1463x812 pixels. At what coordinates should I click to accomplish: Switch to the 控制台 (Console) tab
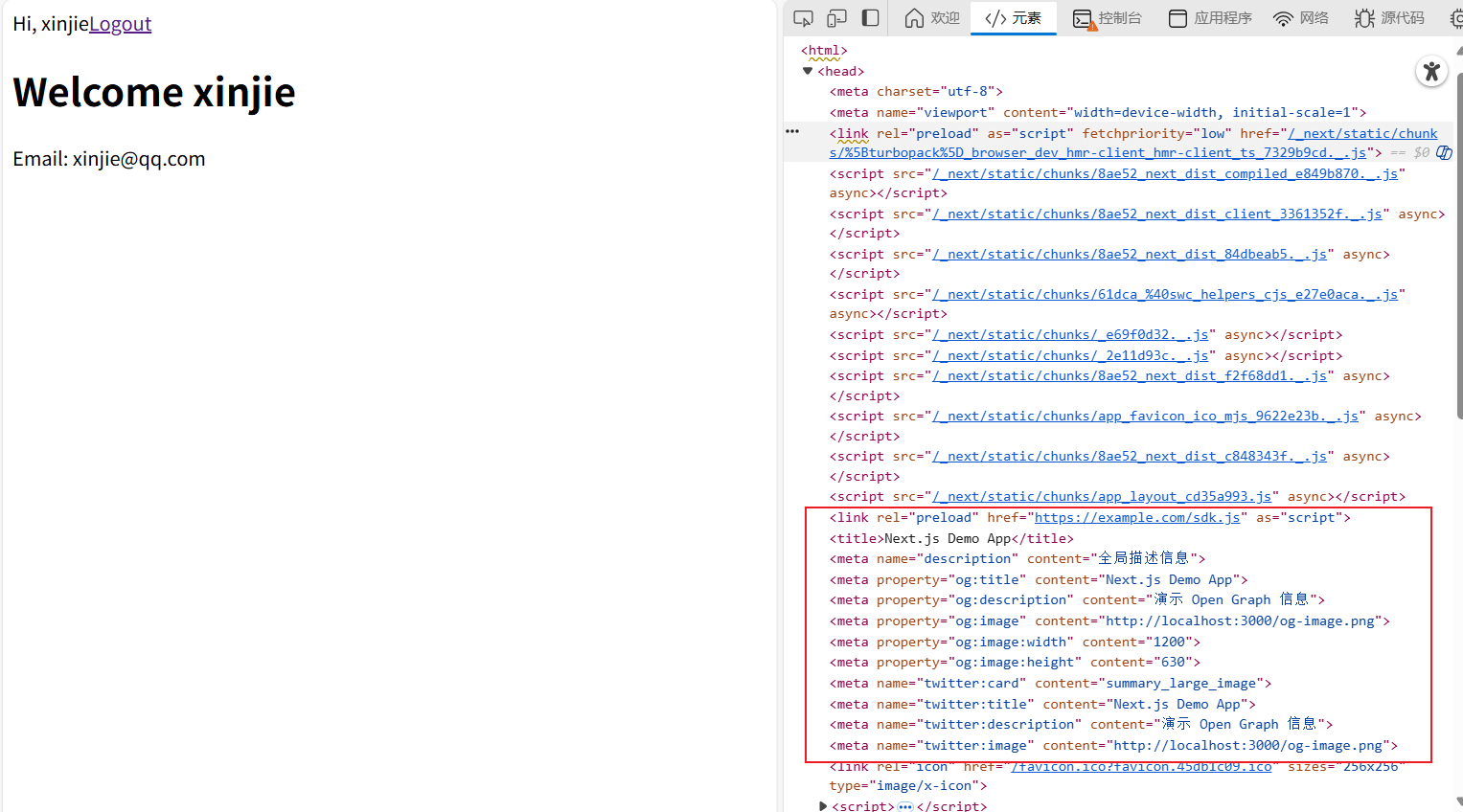click(1108, 18)
